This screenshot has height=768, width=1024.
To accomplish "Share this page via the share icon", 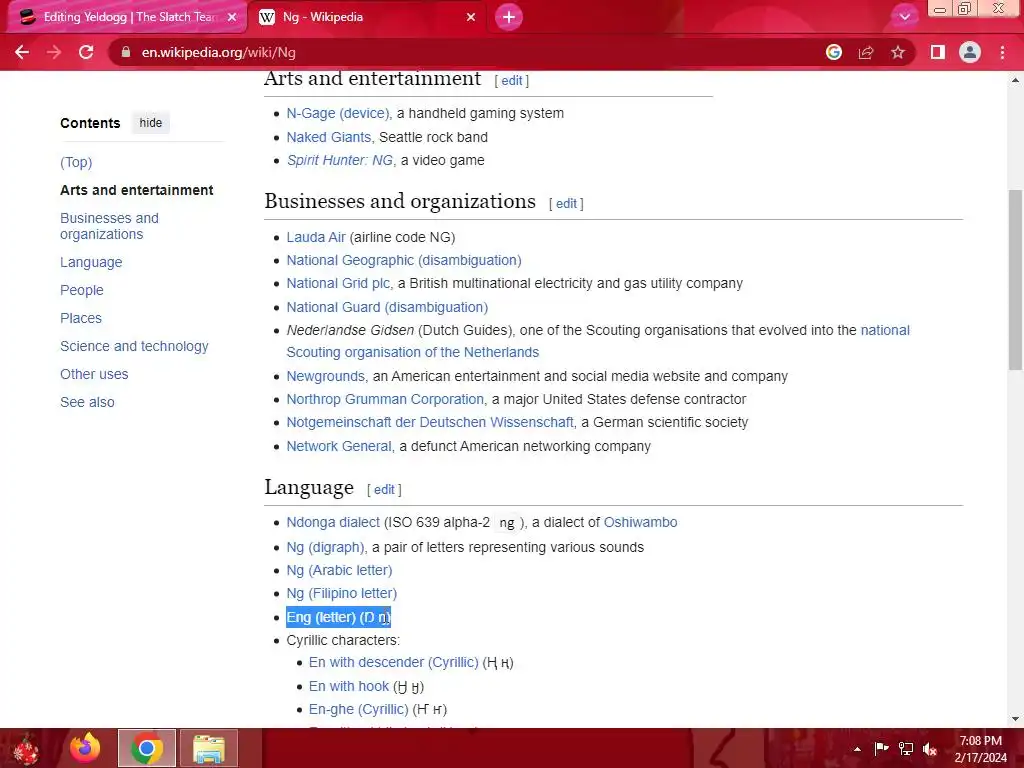I will point(866,52).
